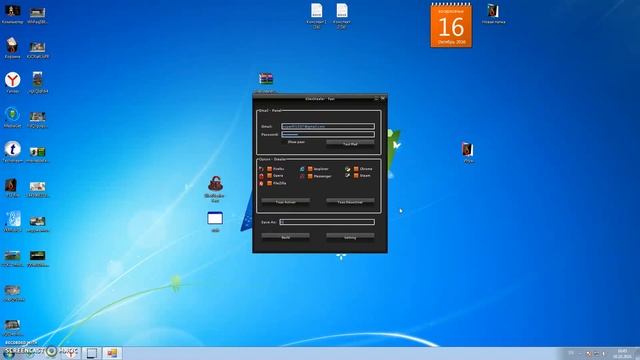
Task: Select the Компьютер desktop icon
Action: (x=12, y=14)
